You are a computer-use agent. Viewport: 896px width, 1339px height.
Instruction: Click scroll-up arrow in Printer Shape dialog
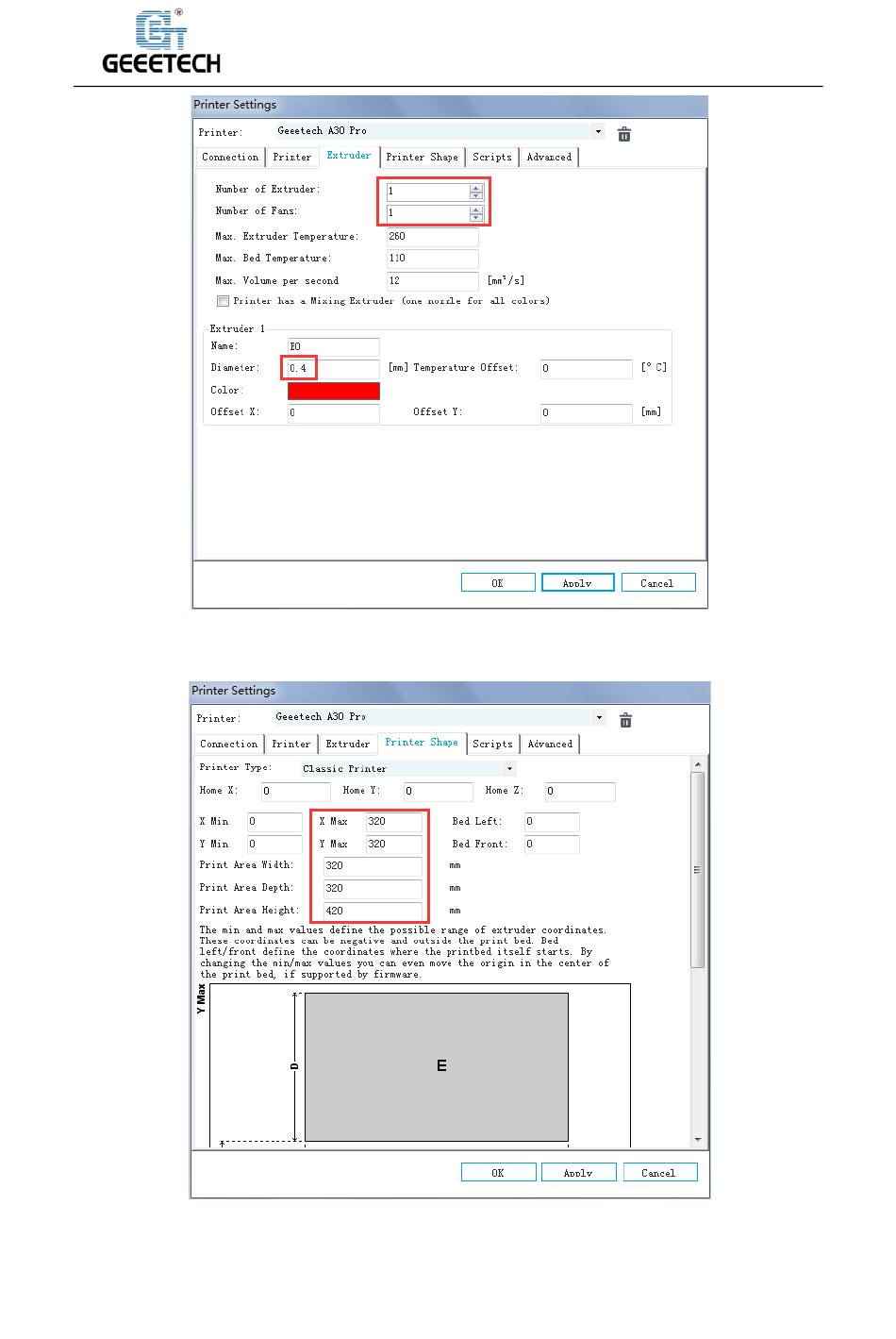pyautogui.click(x=698, y=764)
